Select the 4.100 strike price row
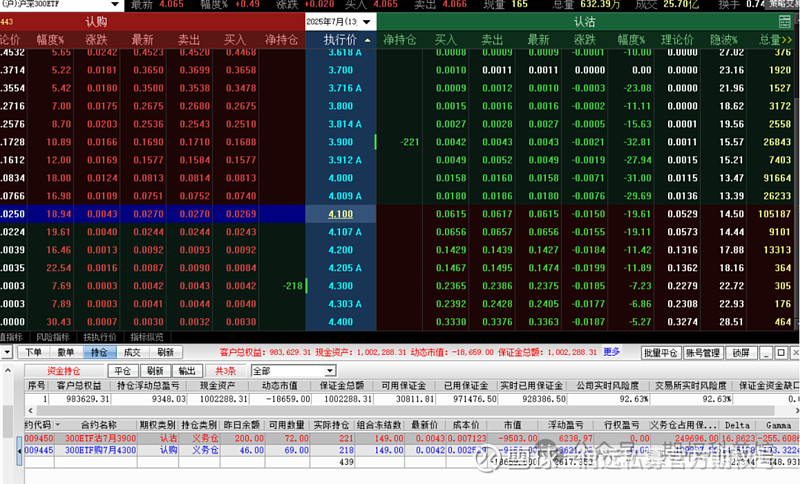Viewport: 800px width, 484px height. pos(341,214)
